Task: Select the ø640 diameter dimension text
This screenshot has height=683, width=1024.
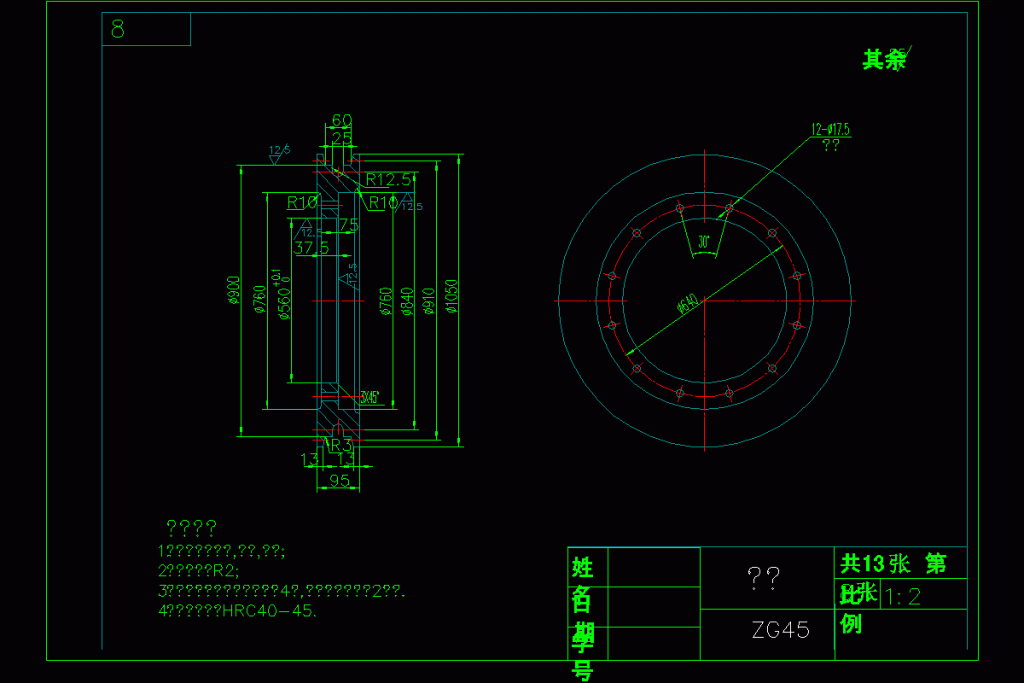Action: point(688,304)
